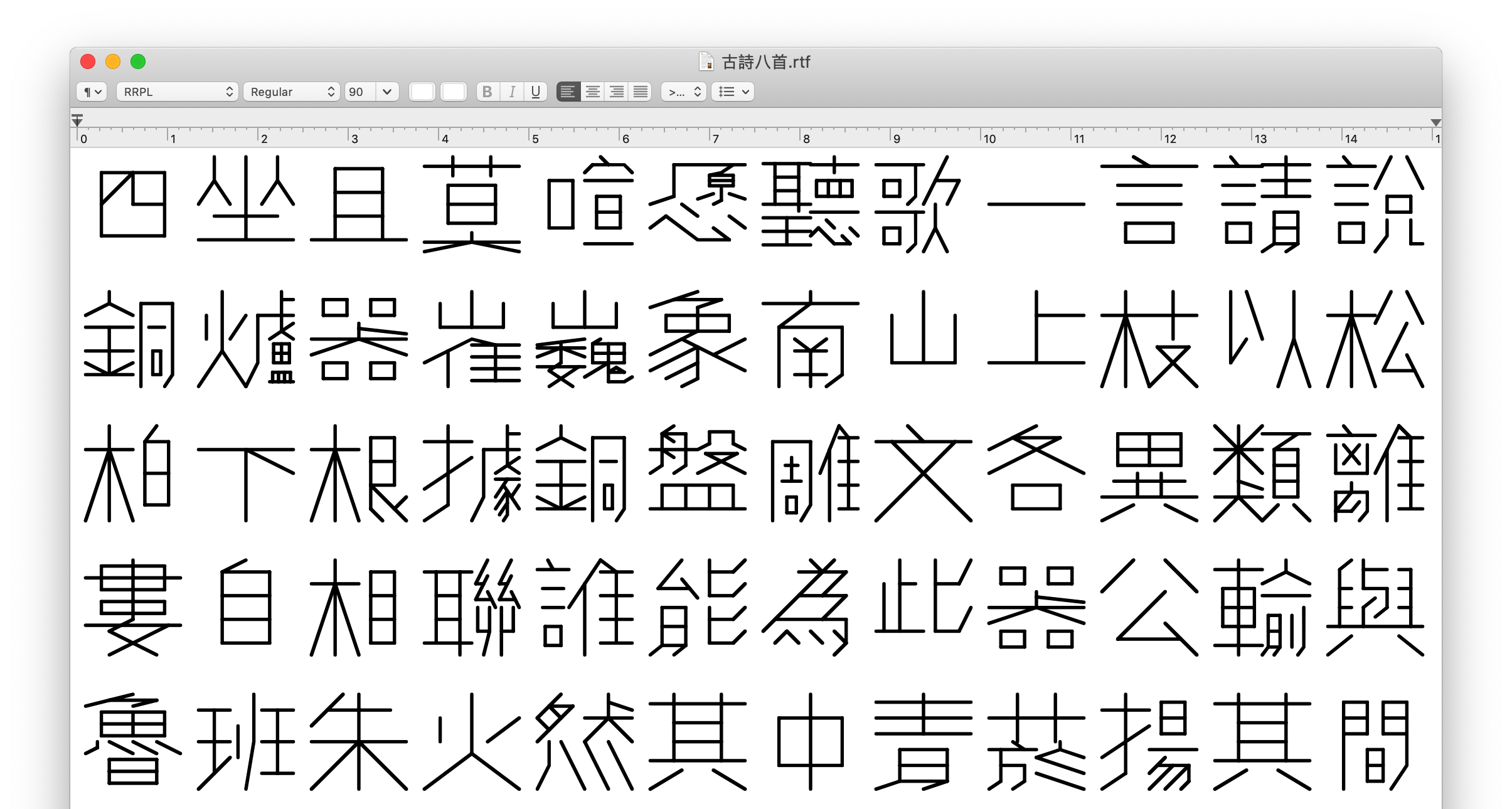Open the list bullets and numbering menu
Screen dimensions: 1512x809
pos(733,92)
